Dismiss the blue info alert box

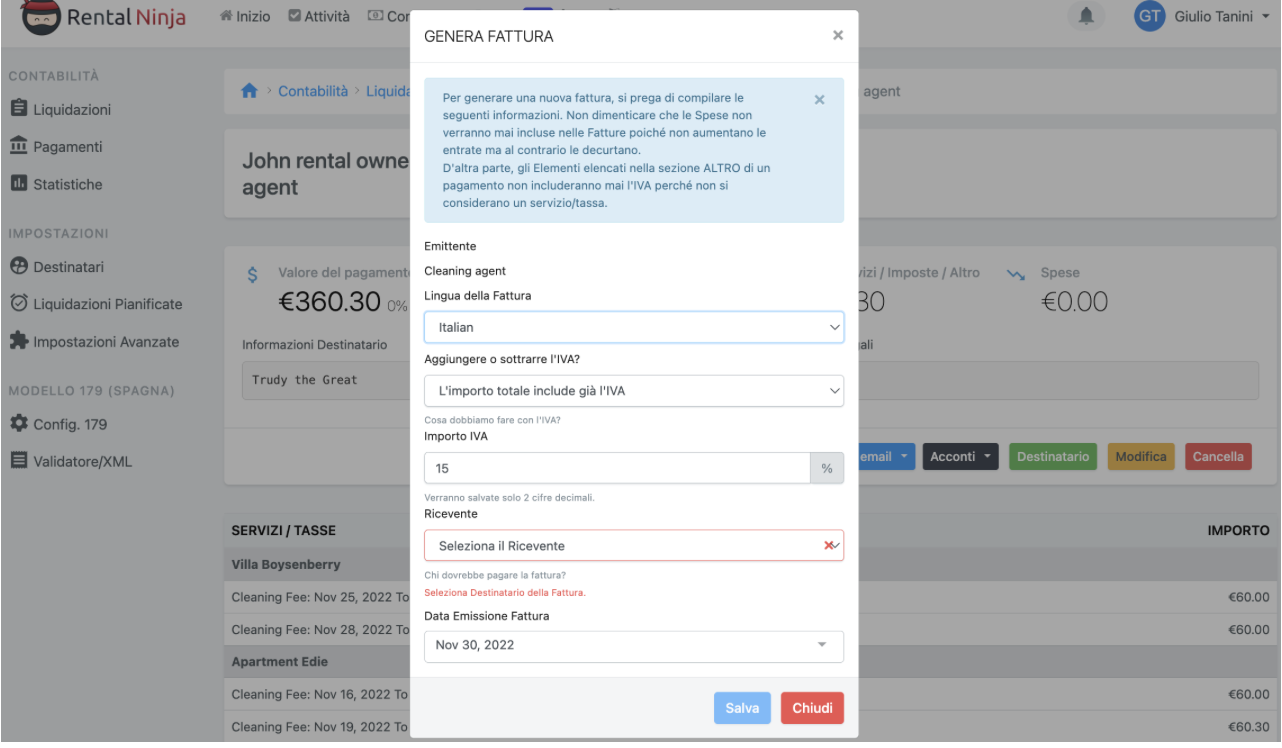pyautogui.click(x=819, y=100)
